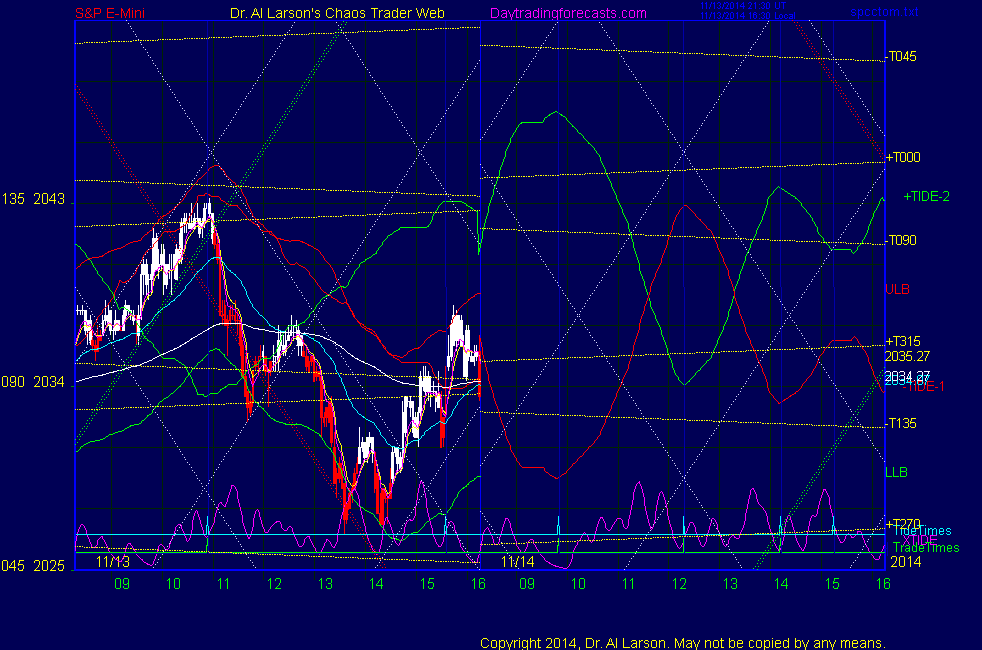Click the '135 2043' price axis label
Image resolution: width=982 pixels, height=650 pixels.
tap(33, 199)
